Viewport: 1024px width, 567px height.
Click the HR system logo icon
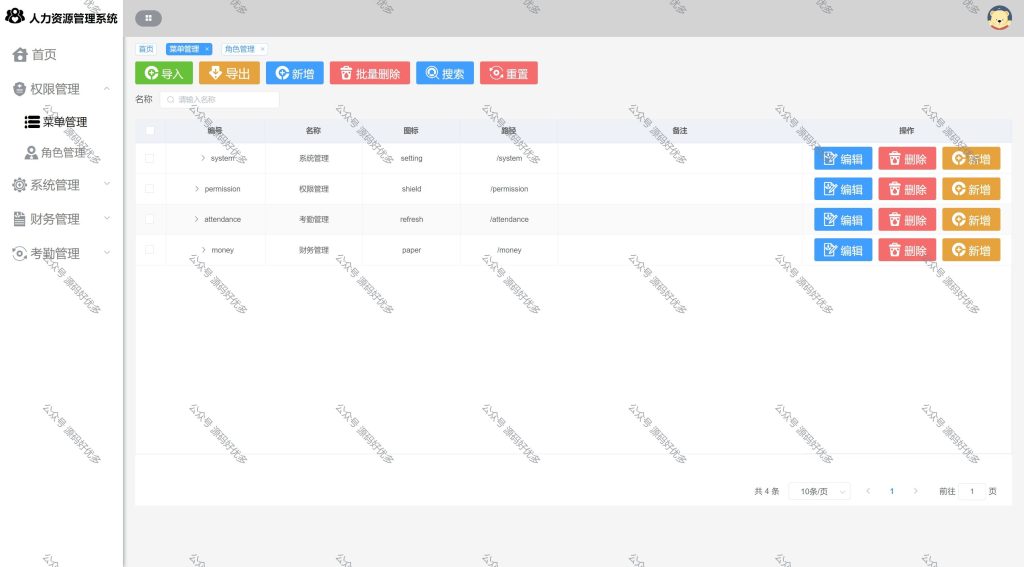(x=14, y=16)
